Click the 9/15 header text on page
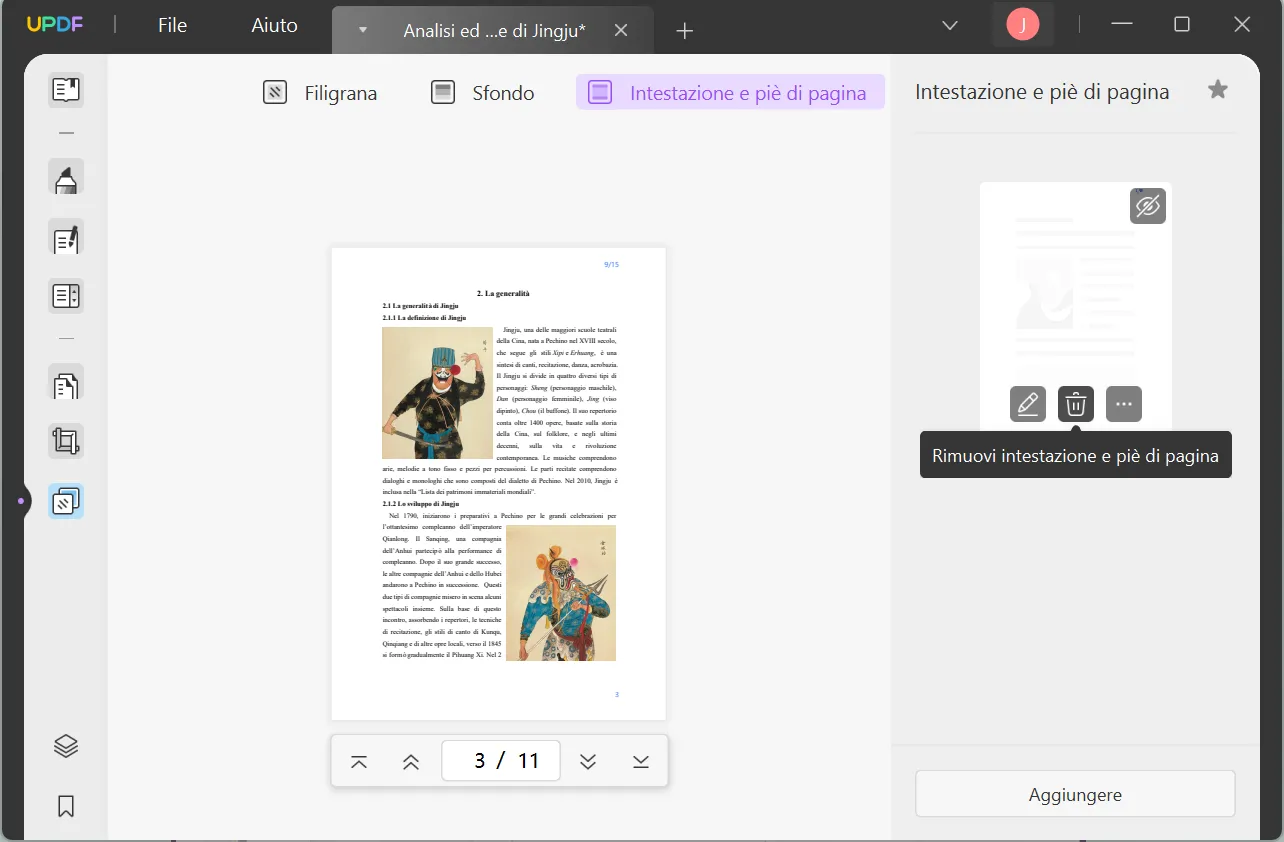The width and height of the screenshot is (1284, 842). 611,264
